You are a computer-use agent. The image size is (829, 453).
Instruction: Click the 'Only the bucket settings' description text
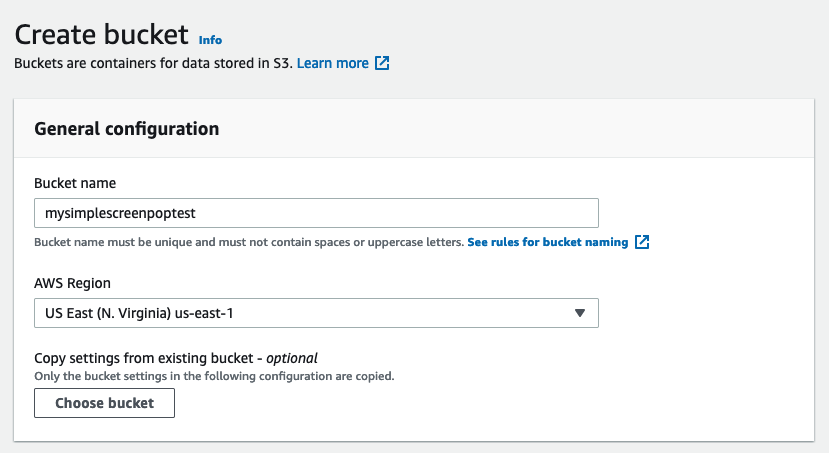(214, 376)
